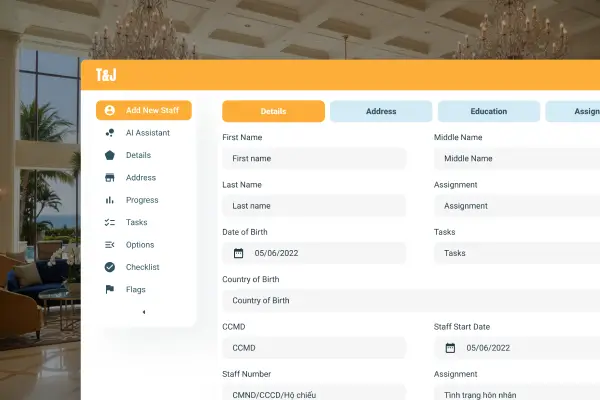The width and height of the screenshot is (600, 400).
Task: Open Tasks in sidebar menu
Action: (x=144, y=222)
